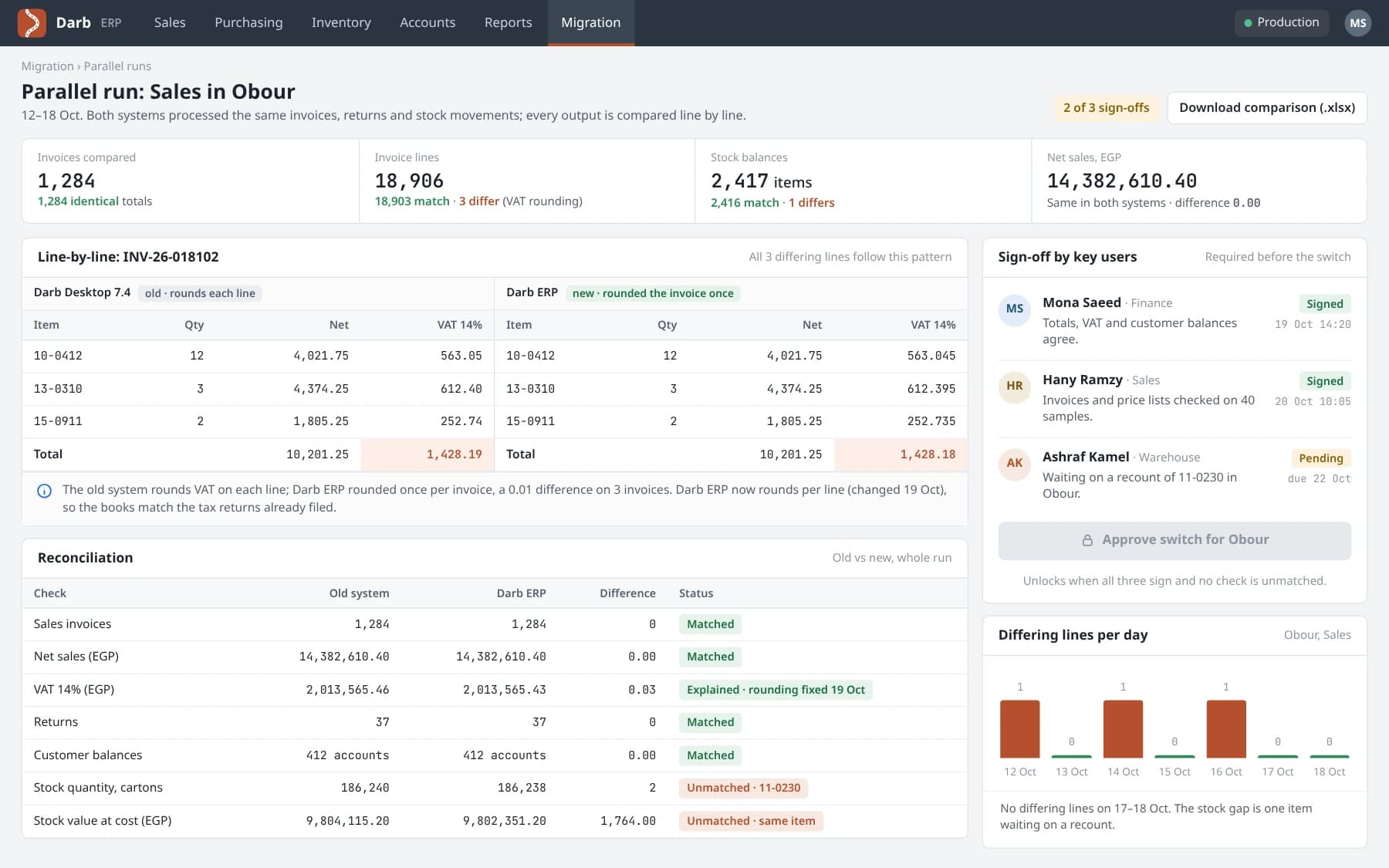Click the Darb ERP logo icon

(32, 23)
